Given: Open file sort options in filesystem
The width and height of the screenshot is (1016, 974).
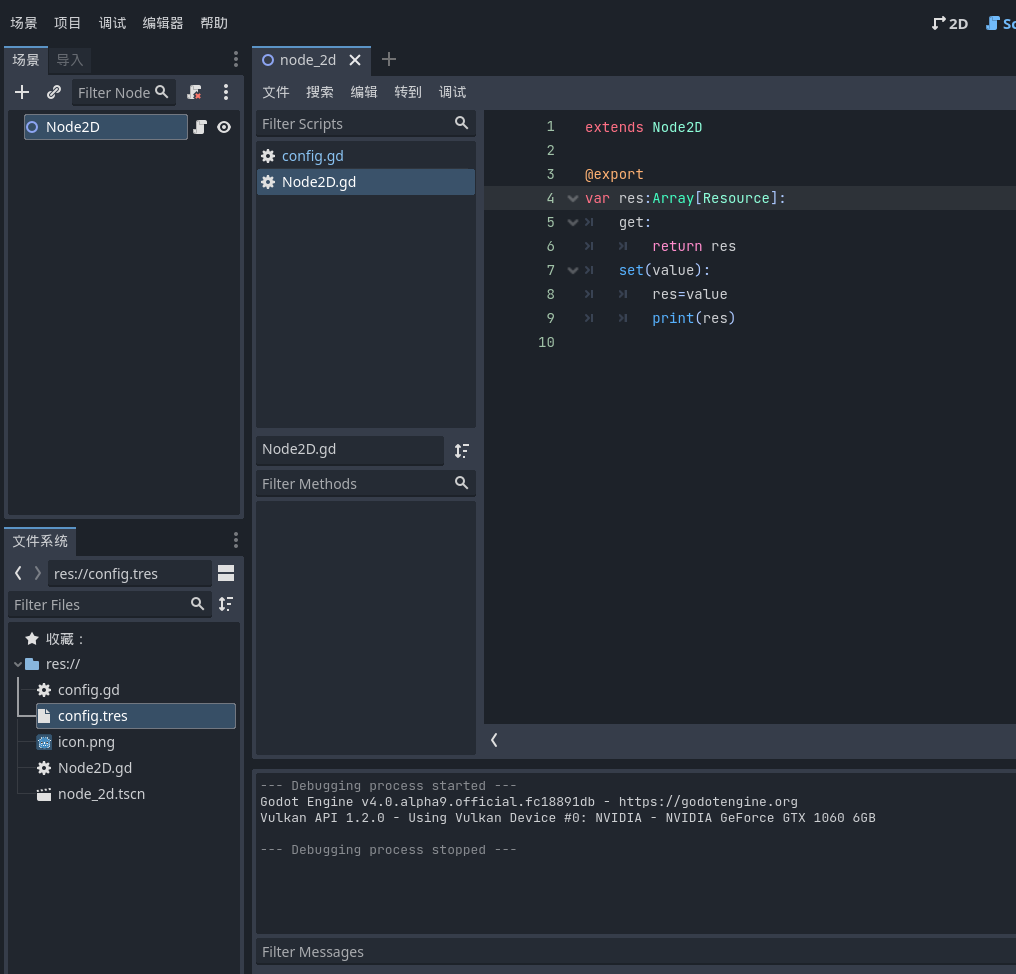Looking at the screenshot, I should click(x=226, y=604).
